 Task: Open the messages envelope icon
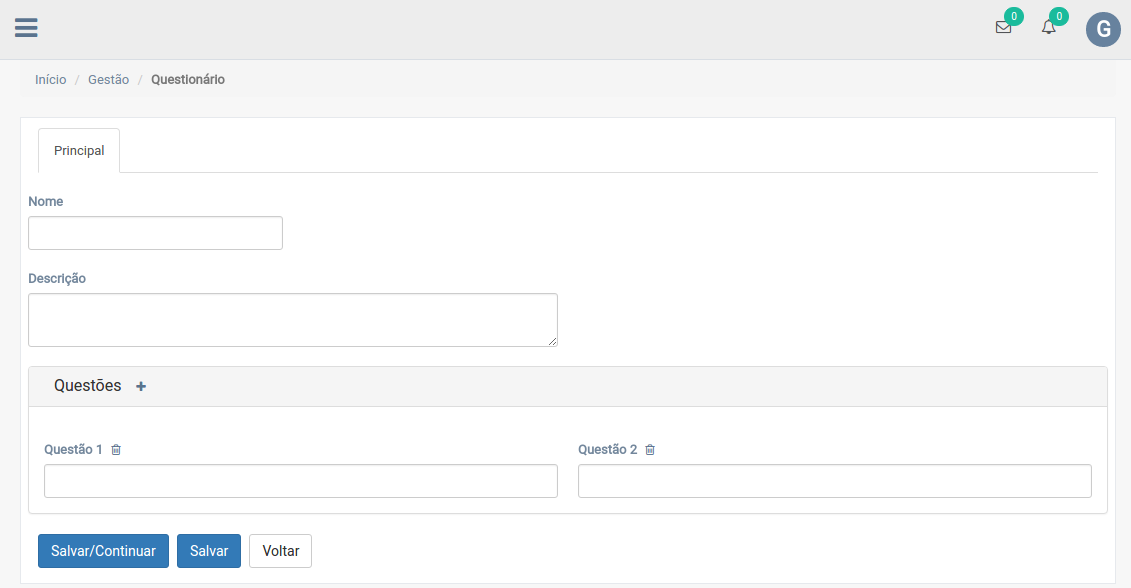[1003, 28]
